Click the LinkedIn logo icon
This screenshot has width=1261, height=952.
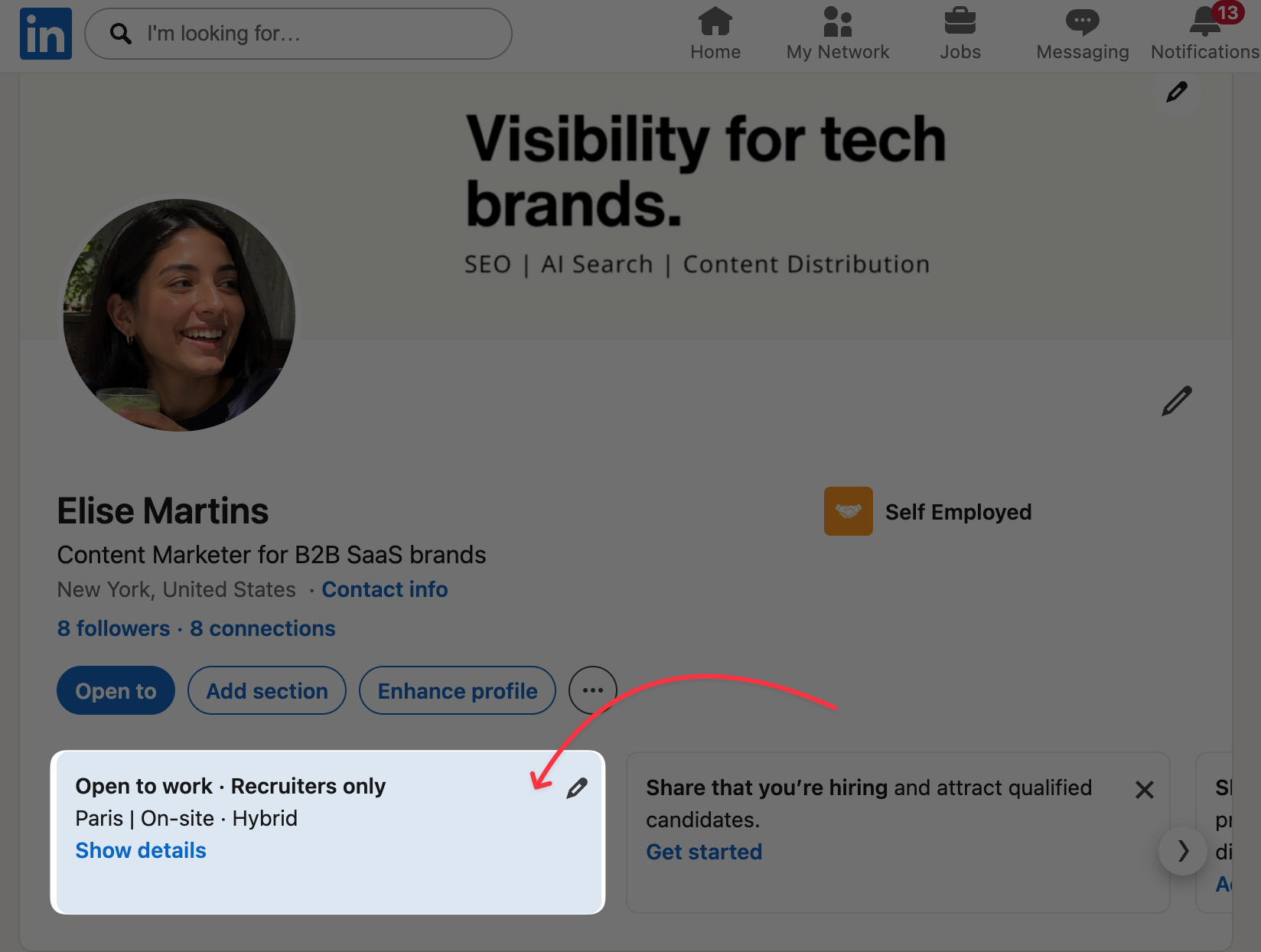point(46,34)
